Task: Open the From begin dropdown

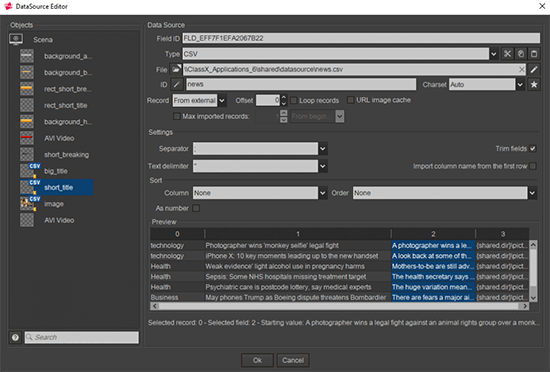Action: (340, 116)
